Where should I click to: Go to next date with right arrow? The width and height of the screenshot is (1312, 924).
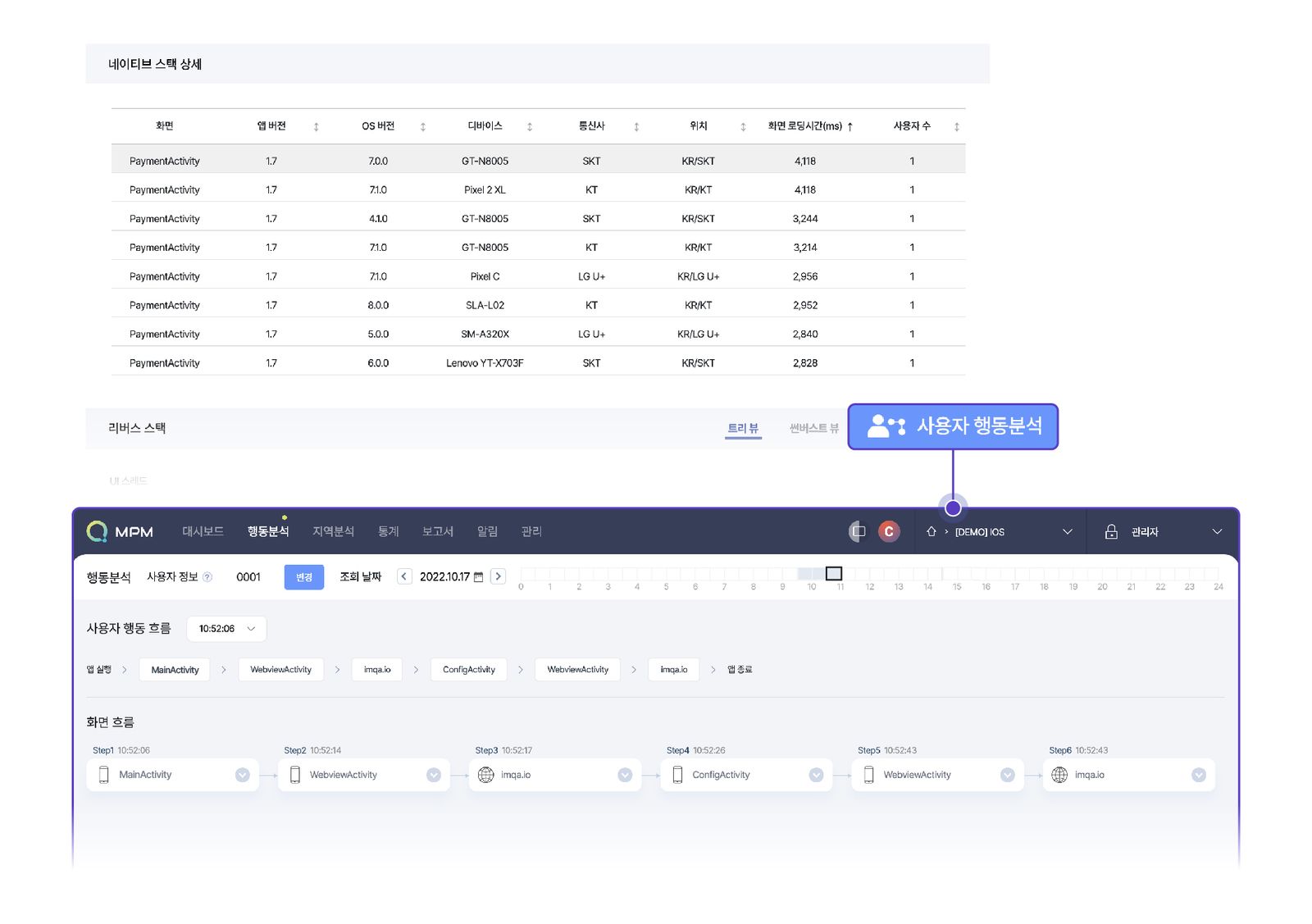(x=498, y=576)
